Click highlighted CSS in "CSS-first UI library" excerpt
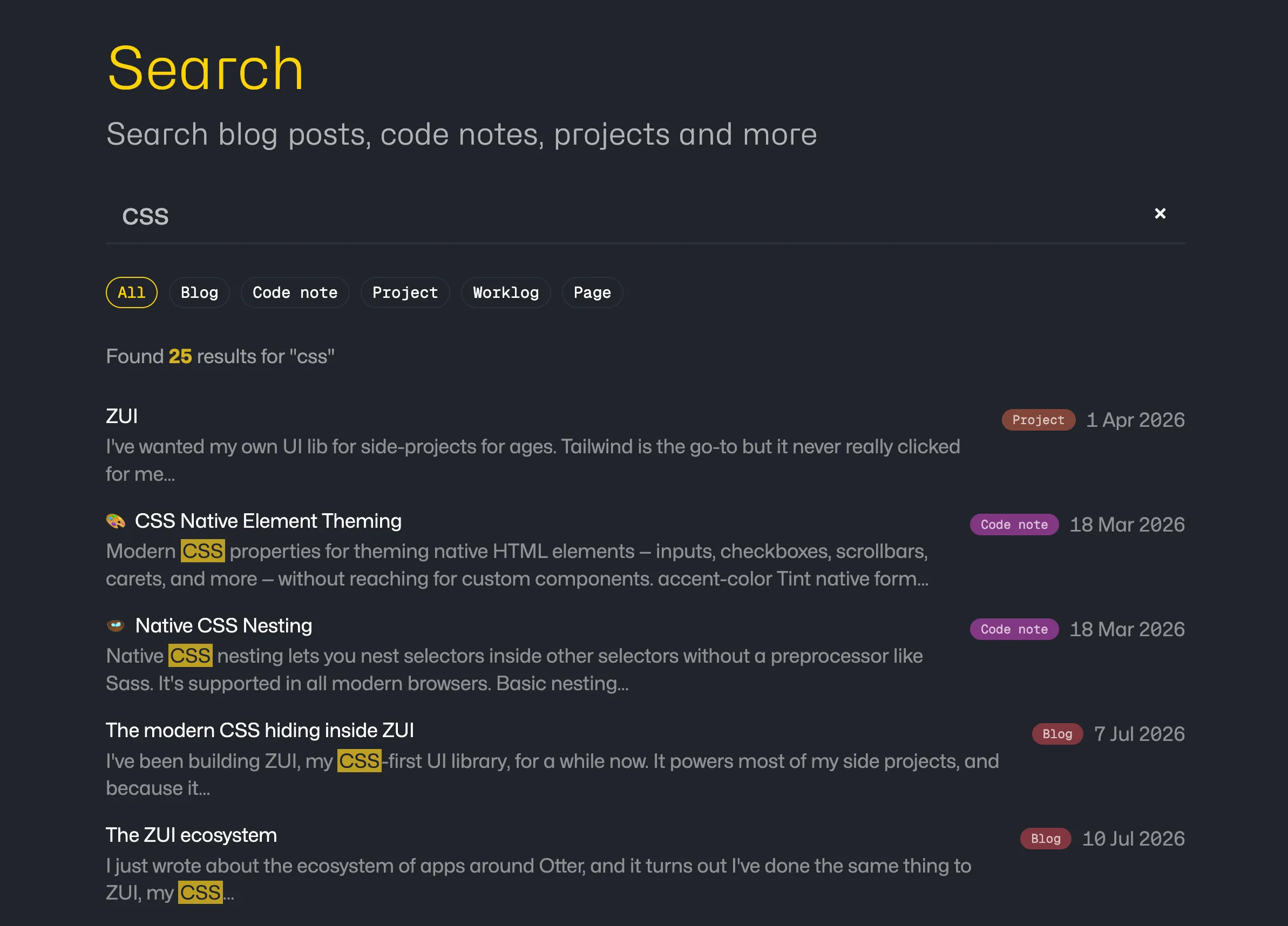The image size is (1288, 926). pyautogui.click(x=360, y=760)
